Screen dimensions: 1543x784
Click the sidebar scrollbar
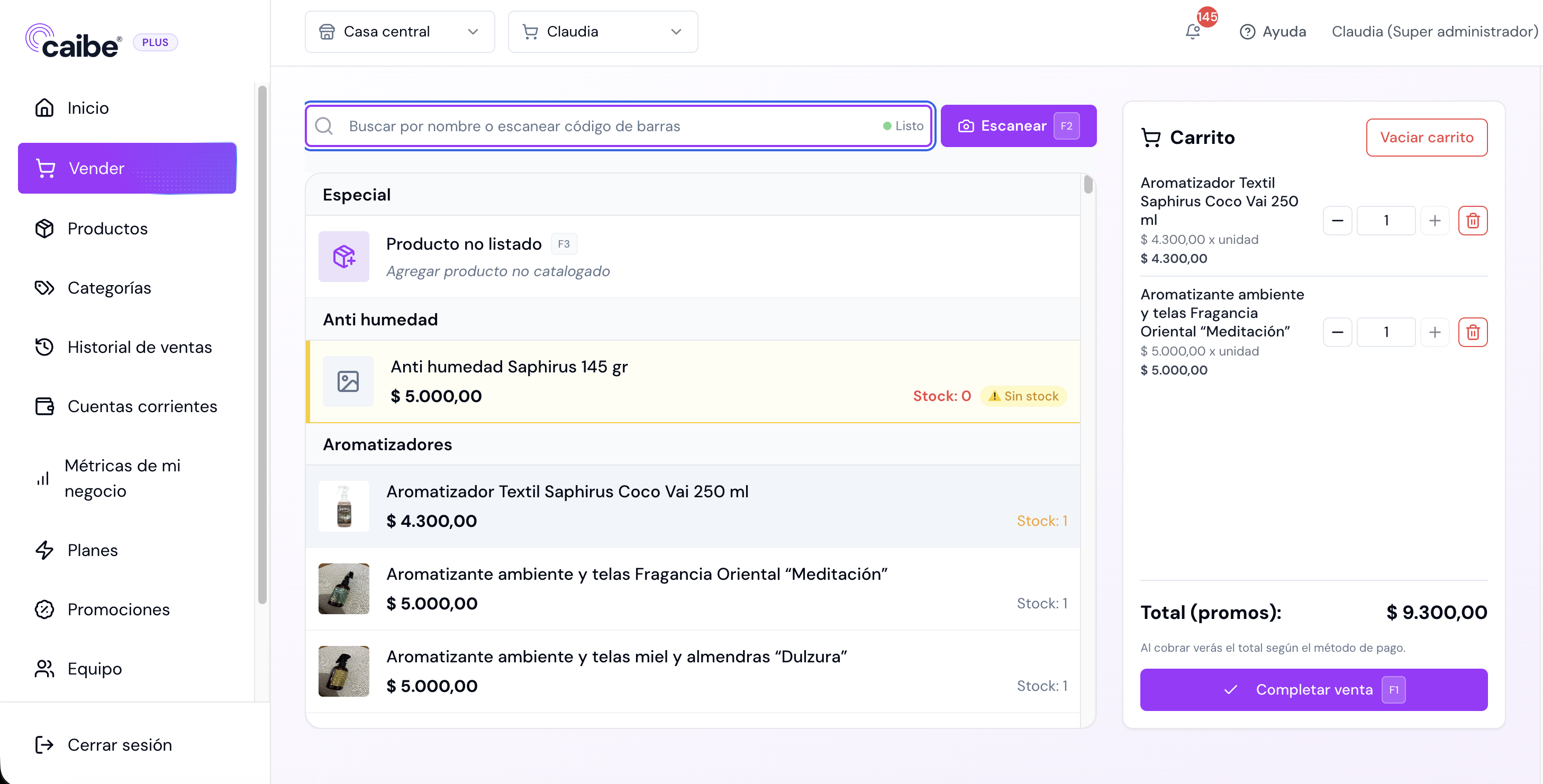[x=262, y=345]
